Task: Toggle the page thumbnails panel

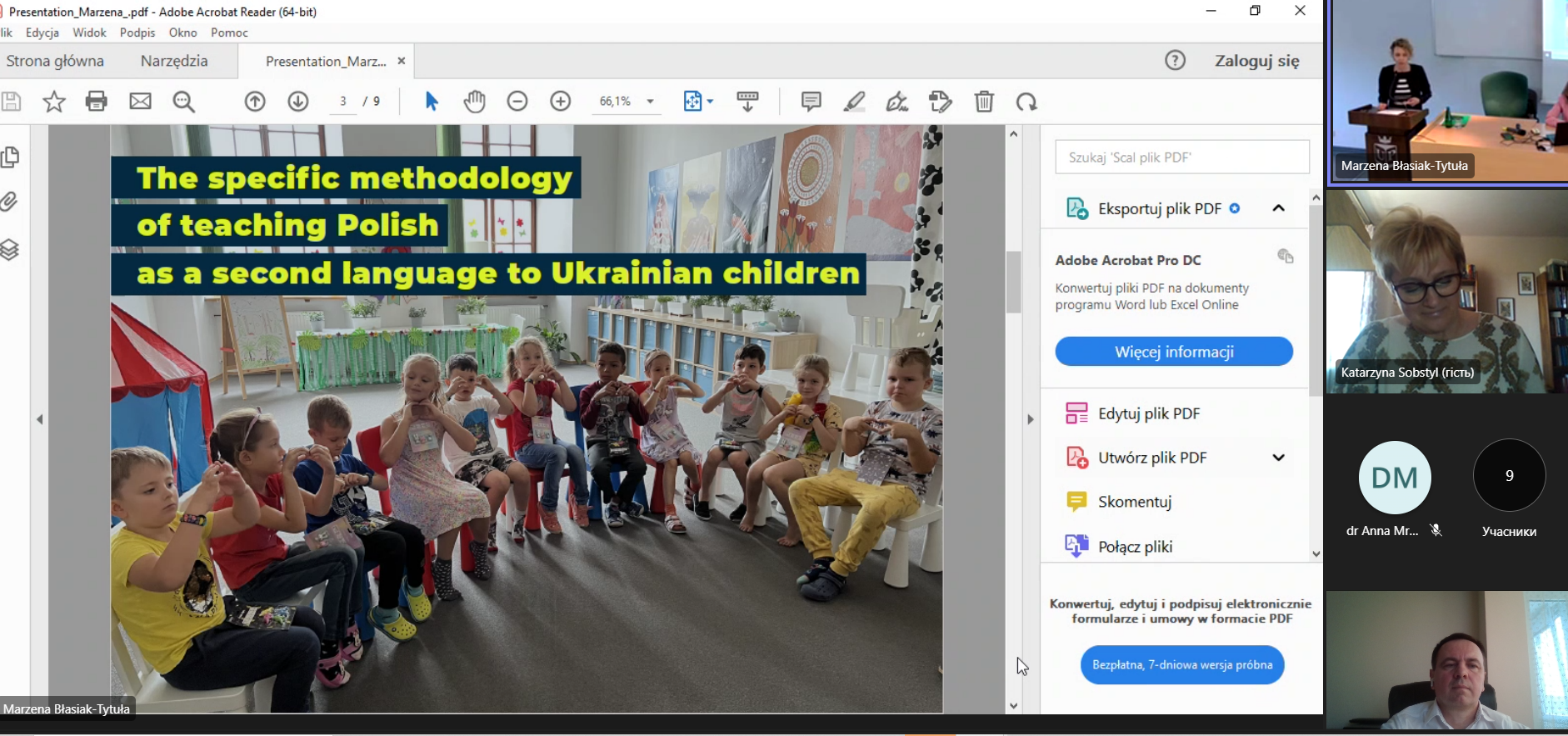Action: pyautogui.click(x=10, y=157)
